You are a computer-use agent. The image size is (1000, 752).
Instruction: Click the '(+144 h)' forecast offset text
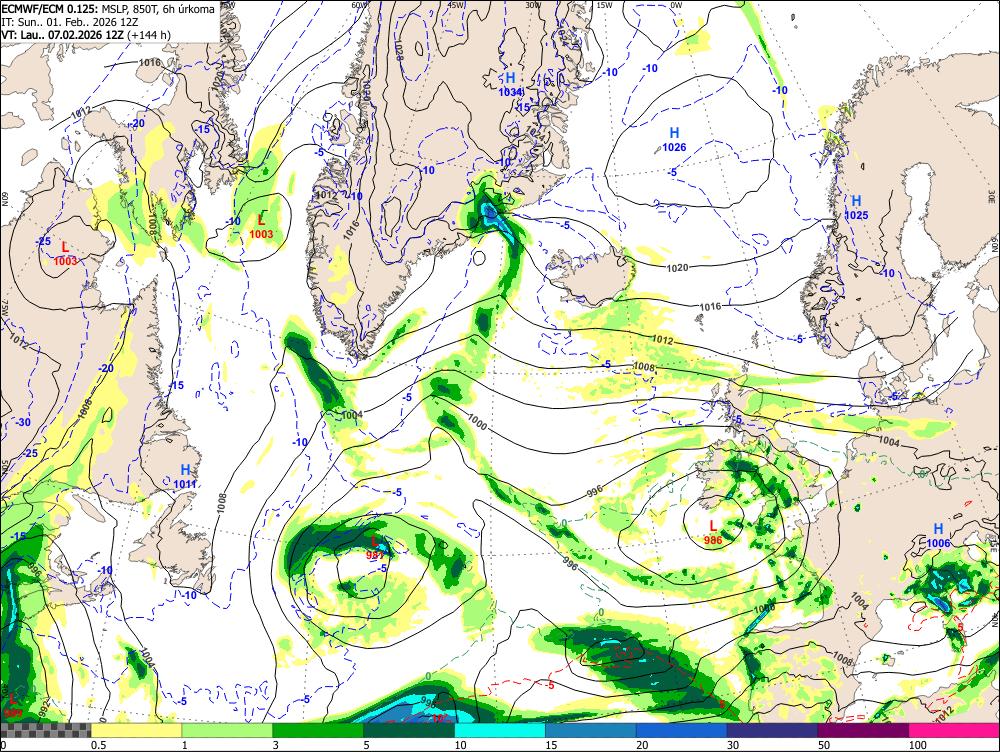pos(149,35)
